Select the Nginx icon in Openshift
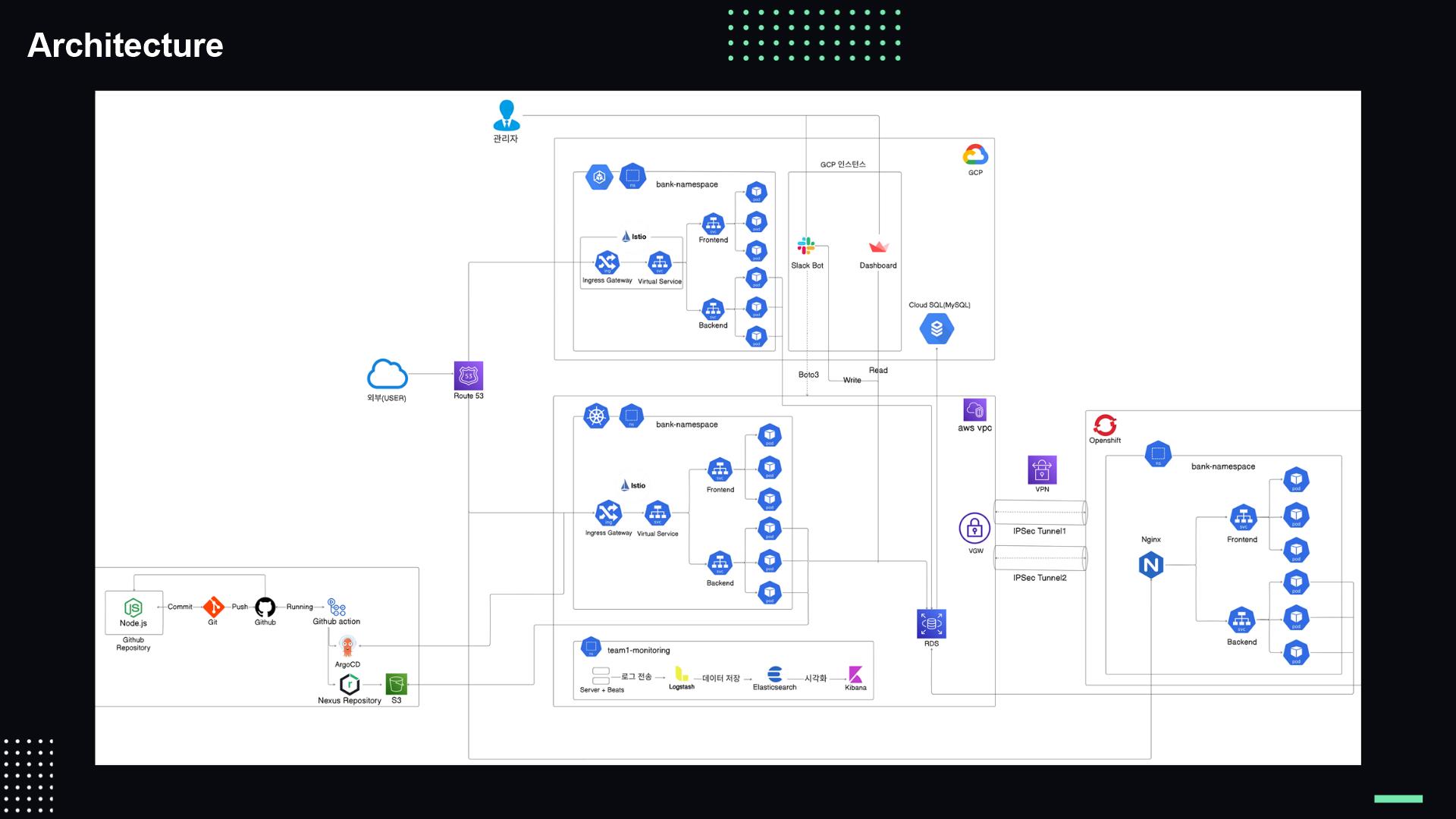1456x819 pixels. coord(1150,565)
